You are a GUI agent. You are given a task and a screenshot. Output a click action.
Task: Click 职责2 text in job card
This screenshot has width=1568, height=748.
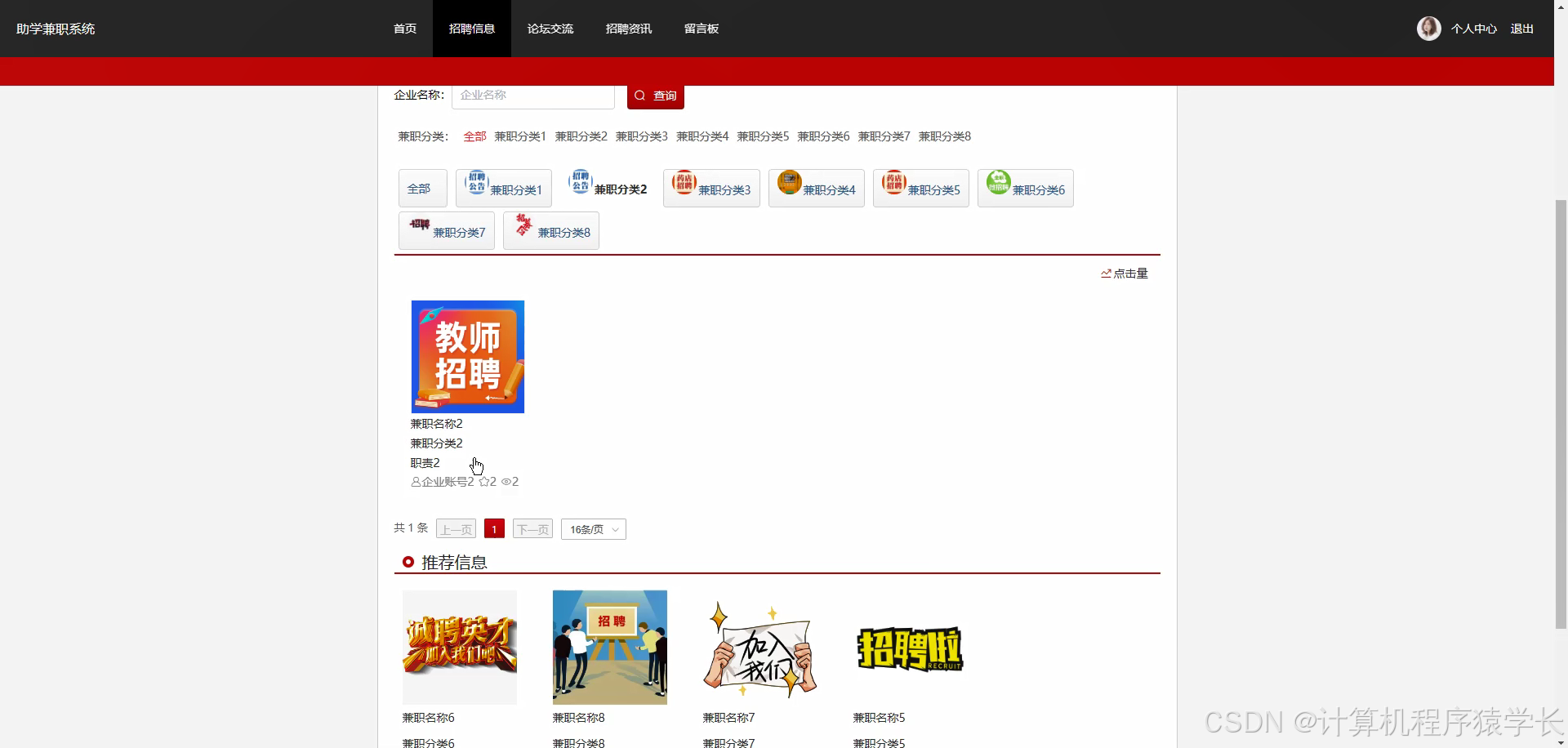pos(425,463)
